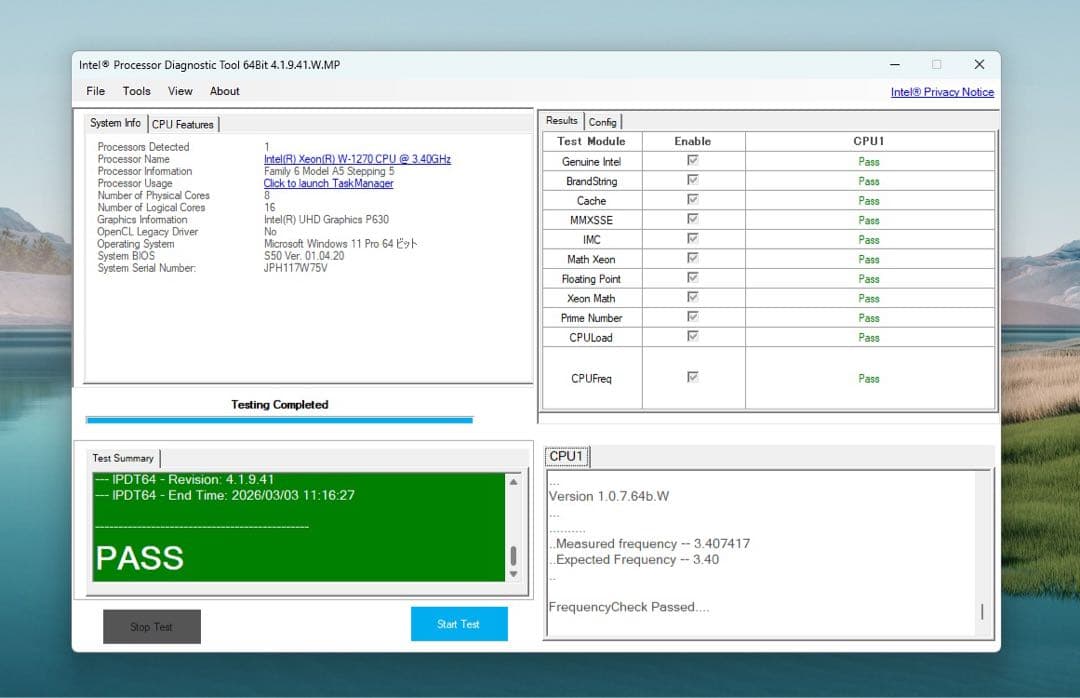Click the blue testing progress bar
The width and height of the screenshot is (1080, 698).
[x=279, y=420]
